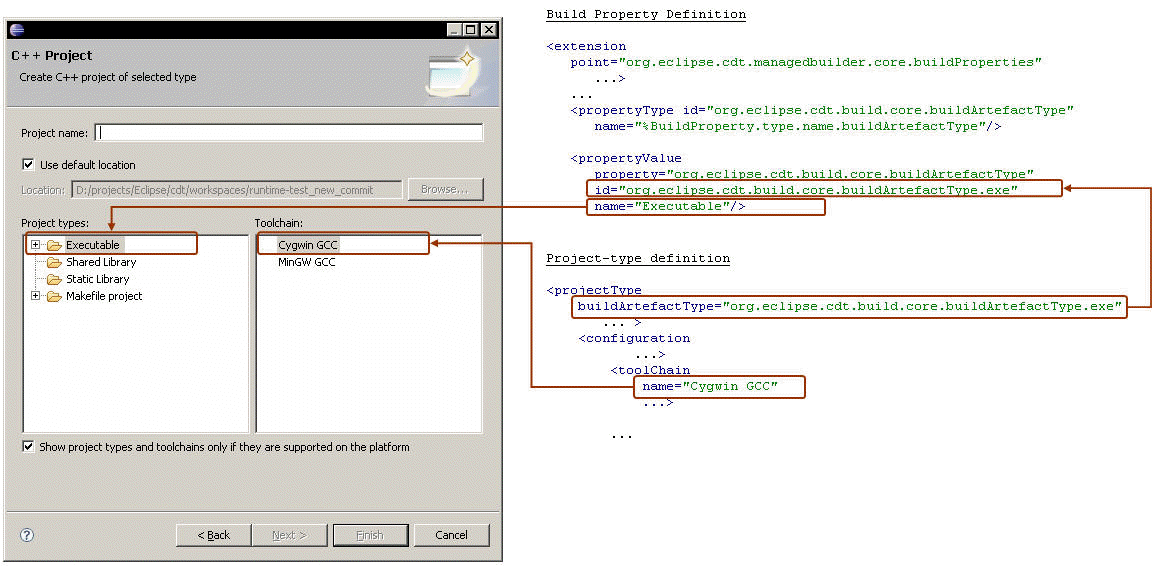Screen dimensions: 1157x566
Task: Click the Build Property Definition heading
Action: click(x=646, y=15)
